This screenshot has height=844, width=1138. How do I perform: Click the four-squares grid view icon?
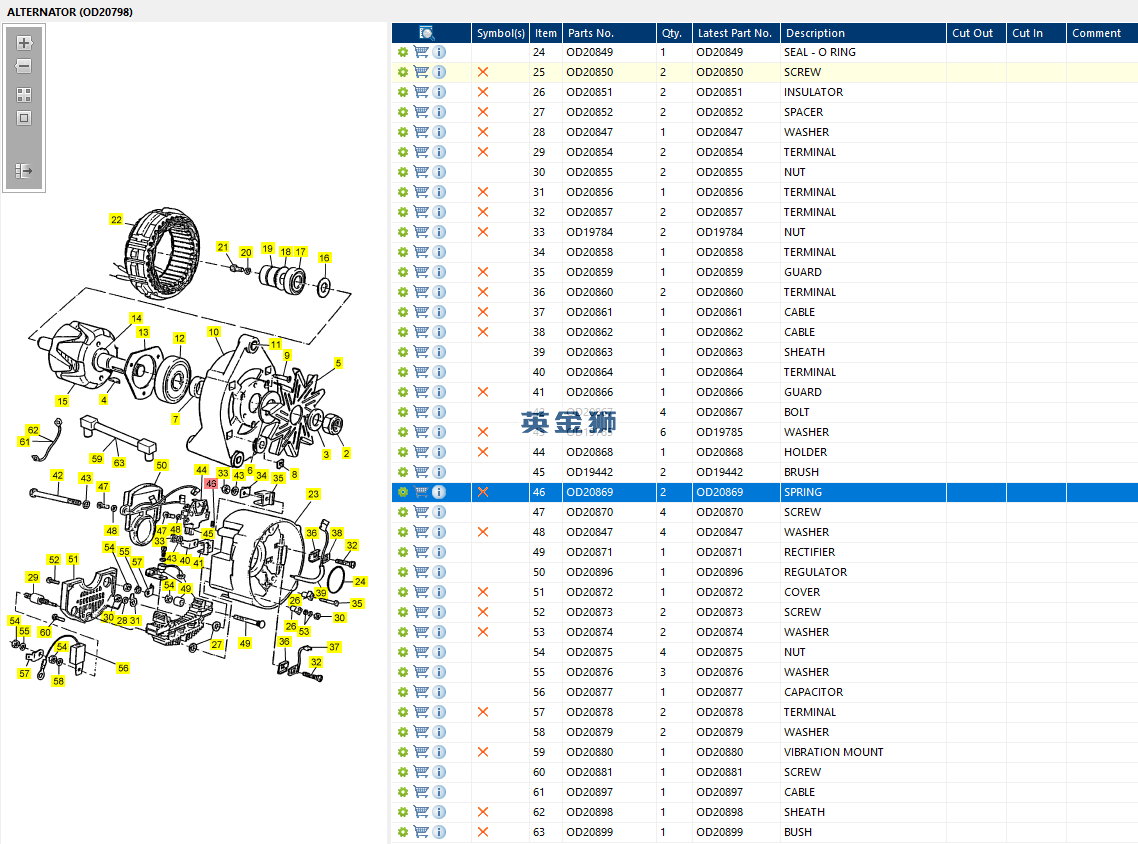(x=24, y=95)
